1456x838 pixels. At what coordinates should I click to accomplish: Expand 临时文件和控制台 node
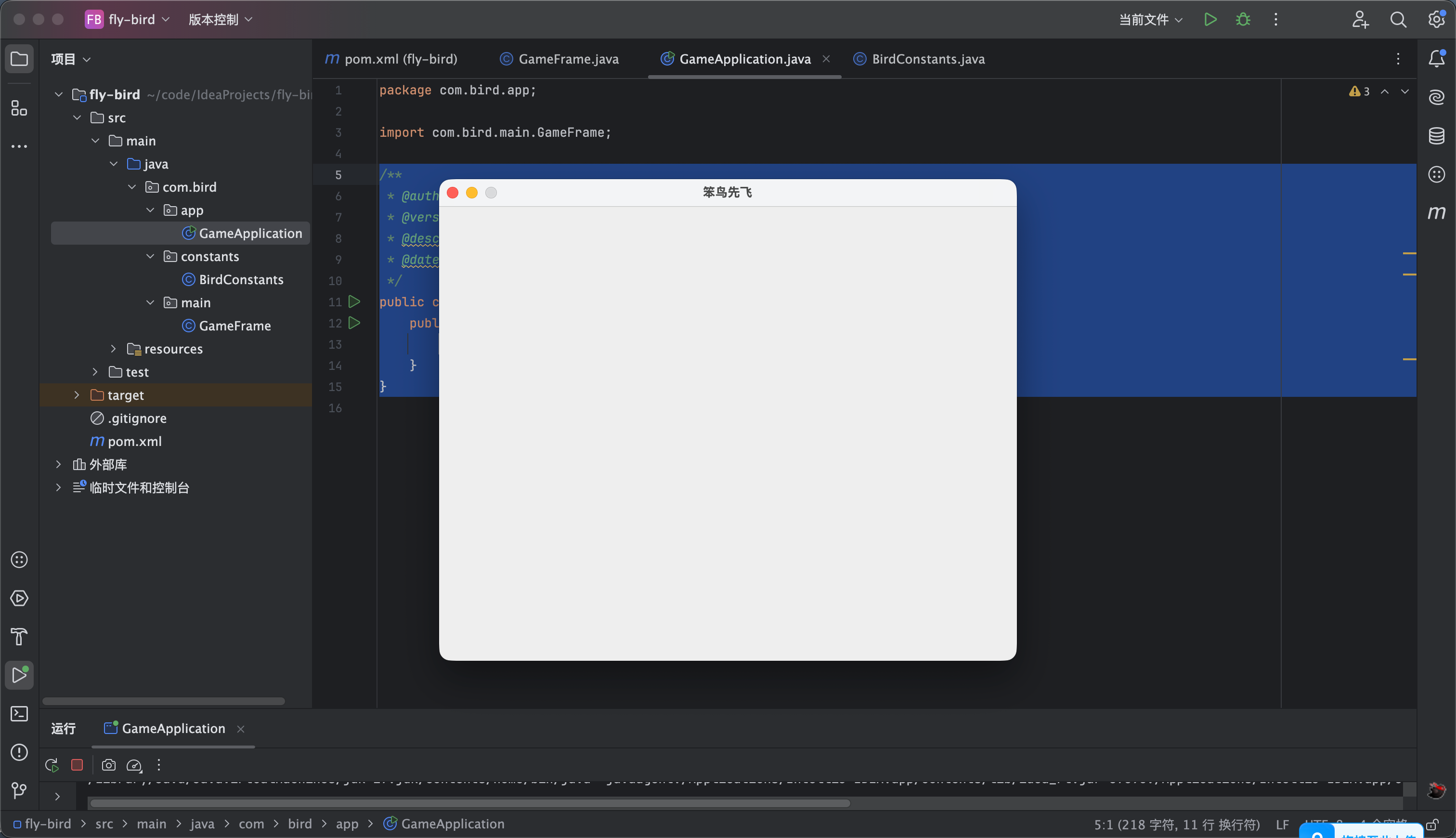pos(58,487)
